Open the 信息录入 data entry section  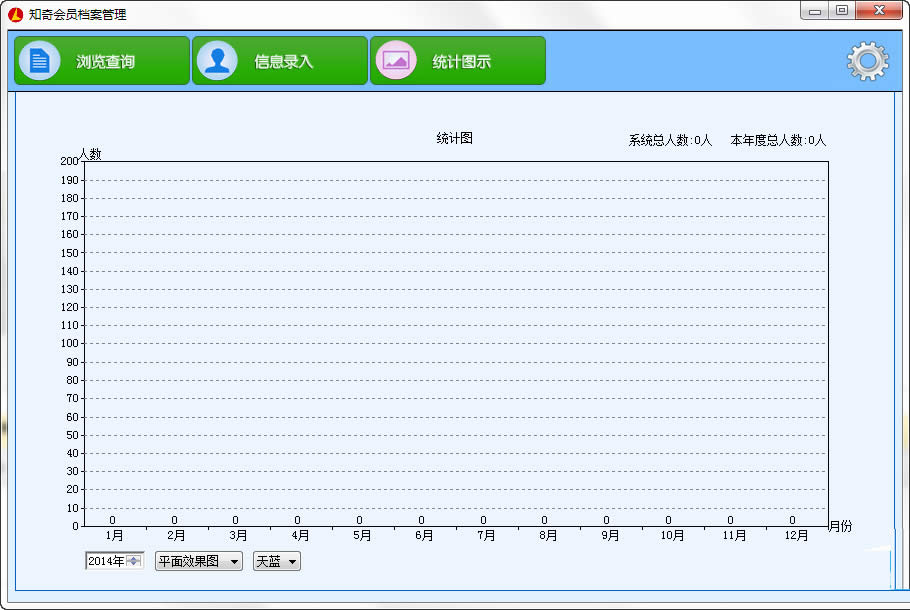click(x=280, y=60)
